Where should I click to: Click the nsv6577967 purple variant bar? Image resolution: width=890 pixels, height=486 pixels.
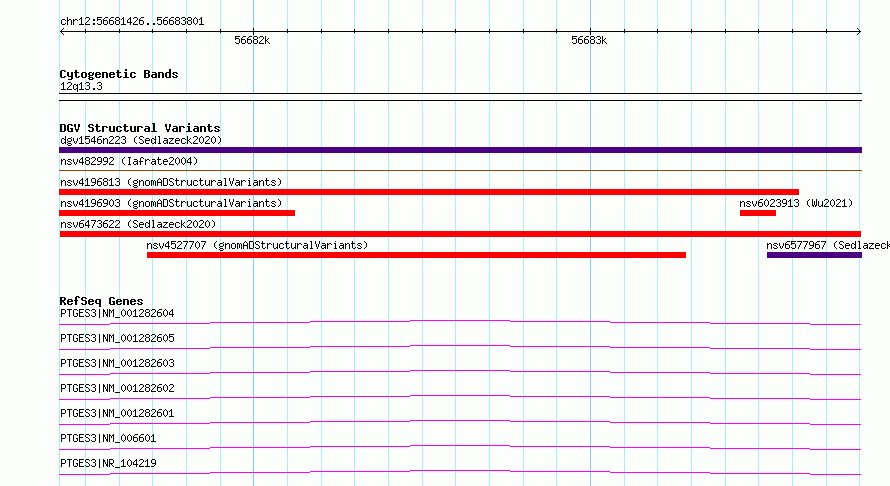pos(814,255)
